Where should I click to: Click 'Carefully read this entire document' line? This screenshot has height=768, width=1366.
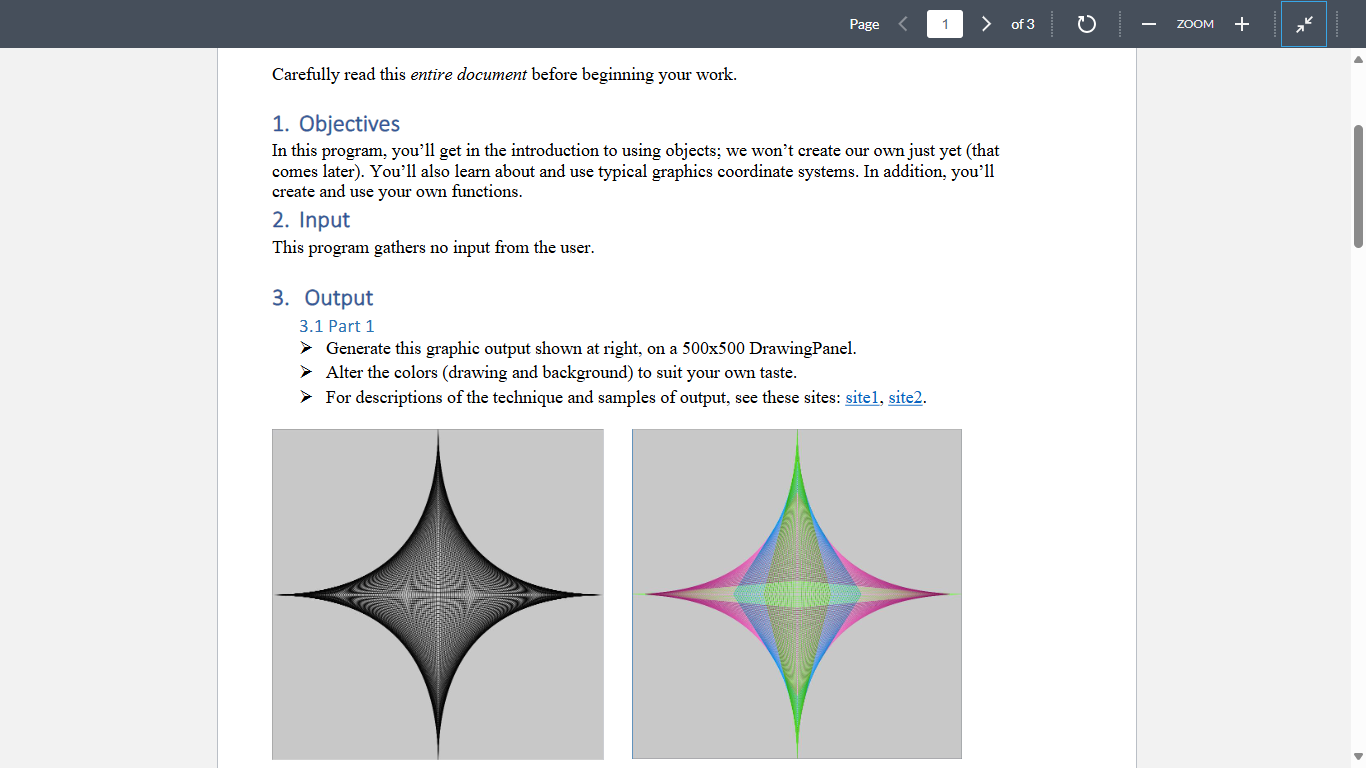click(504, 75)
